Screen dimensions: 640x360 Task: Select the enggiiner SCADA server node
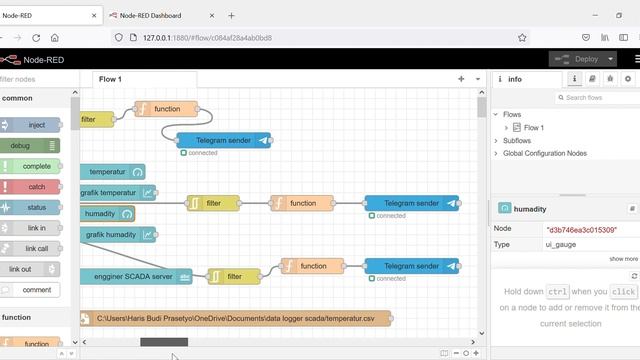(136, 277)
